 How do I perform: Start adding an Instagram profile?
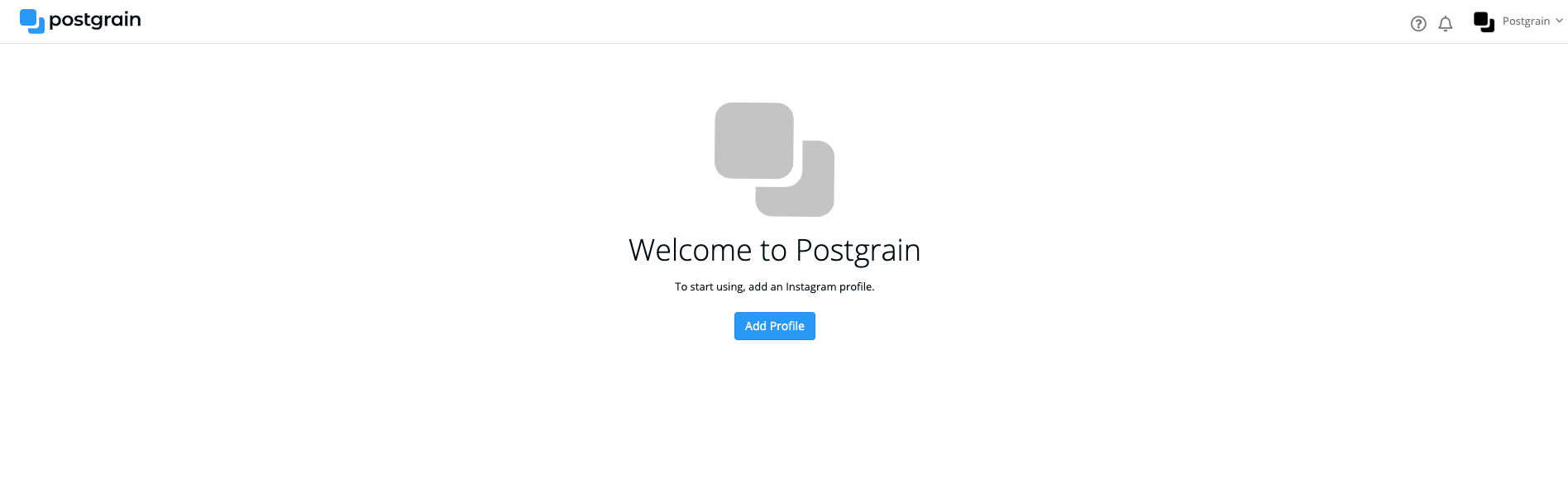pyautogui.click(x=775, y=326)
